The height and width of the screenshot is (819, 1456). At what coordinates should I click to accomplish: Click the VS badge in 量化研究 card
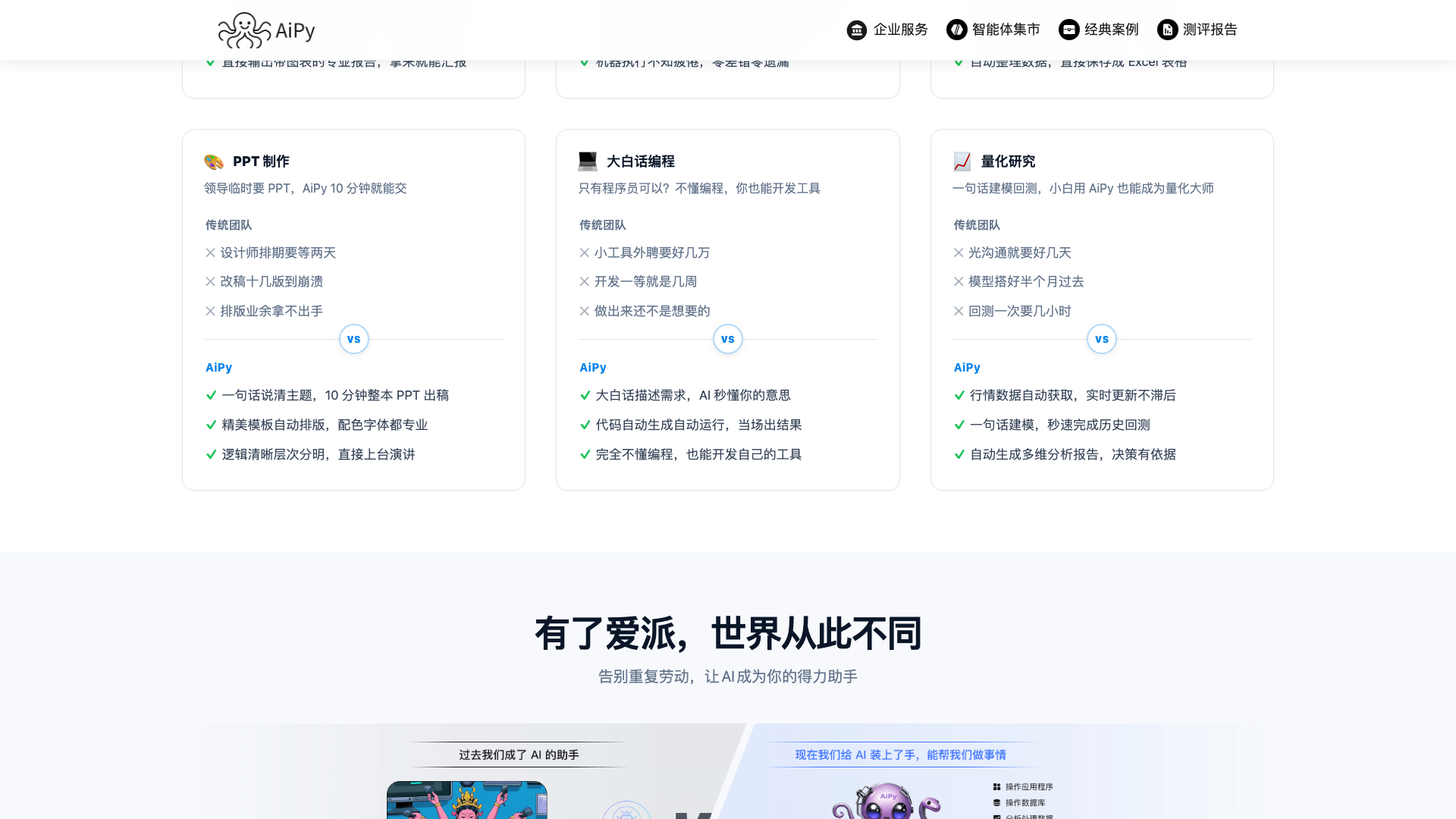tap(1102, 339)
